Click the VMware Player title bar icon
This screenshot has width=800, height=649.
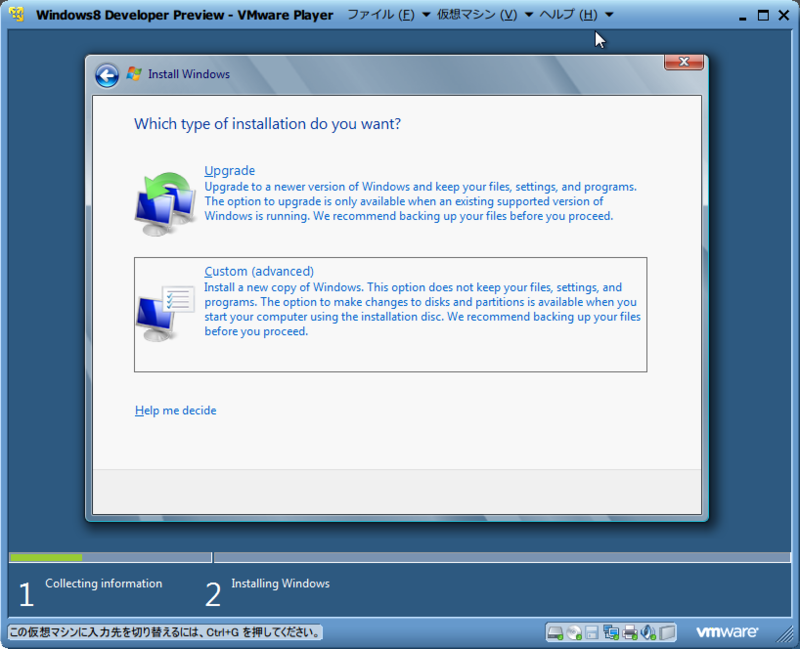17,14
